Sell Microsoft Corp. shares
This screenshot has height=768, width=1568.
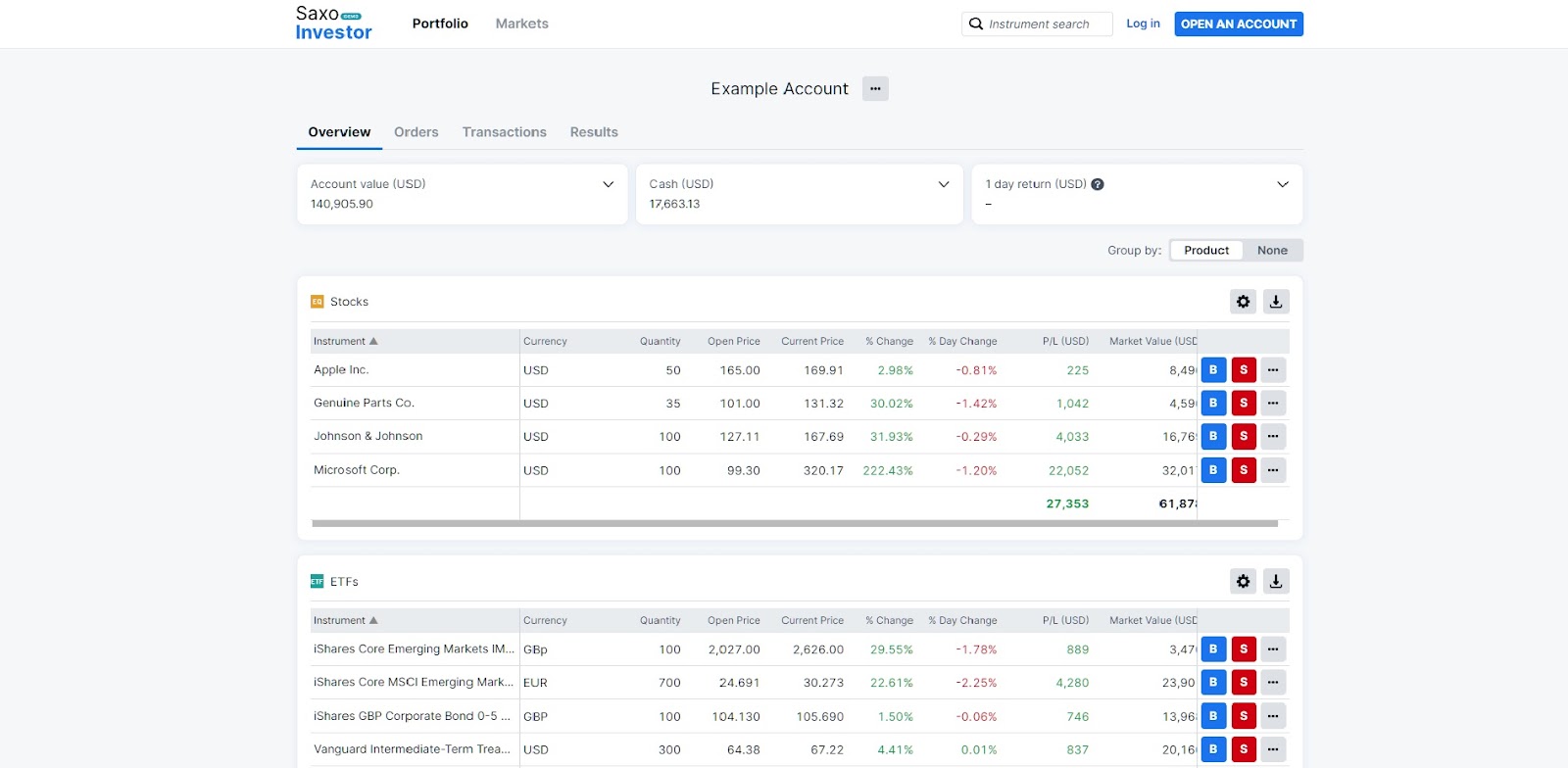click(1244, 470)
